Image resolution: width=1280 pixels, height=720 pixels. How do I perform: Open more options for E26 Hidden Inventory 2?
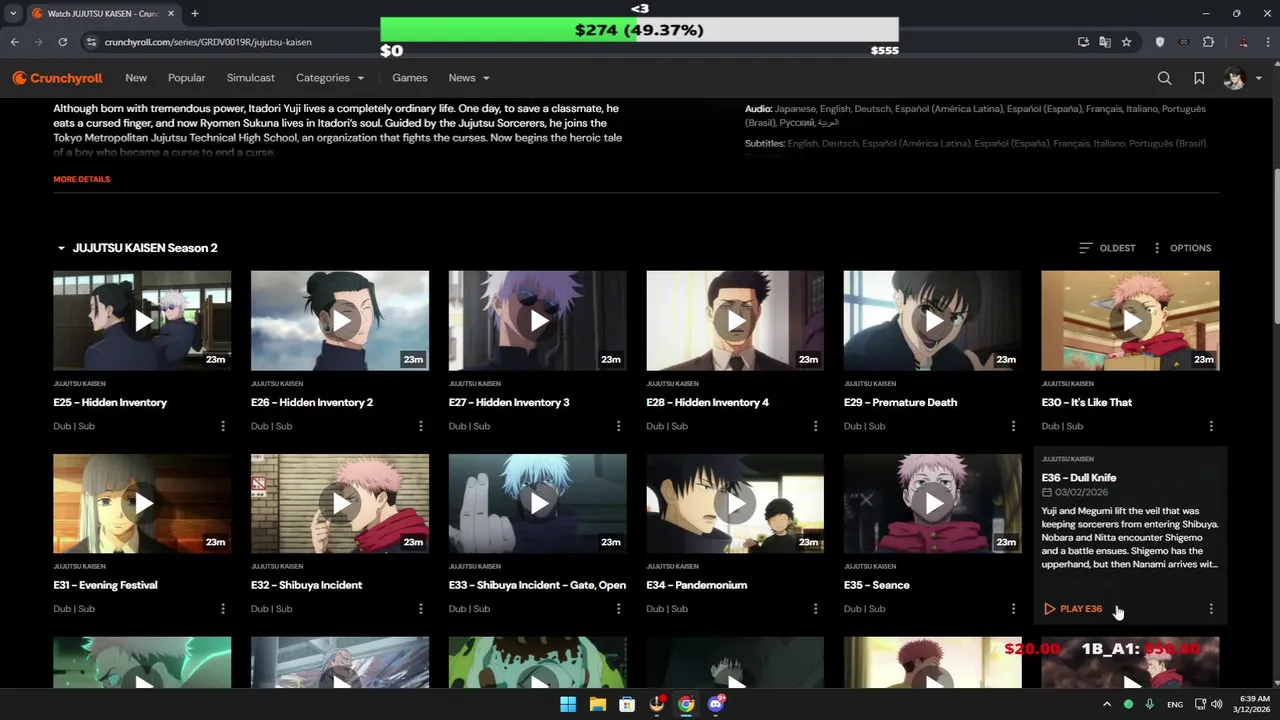click(420, 426)
